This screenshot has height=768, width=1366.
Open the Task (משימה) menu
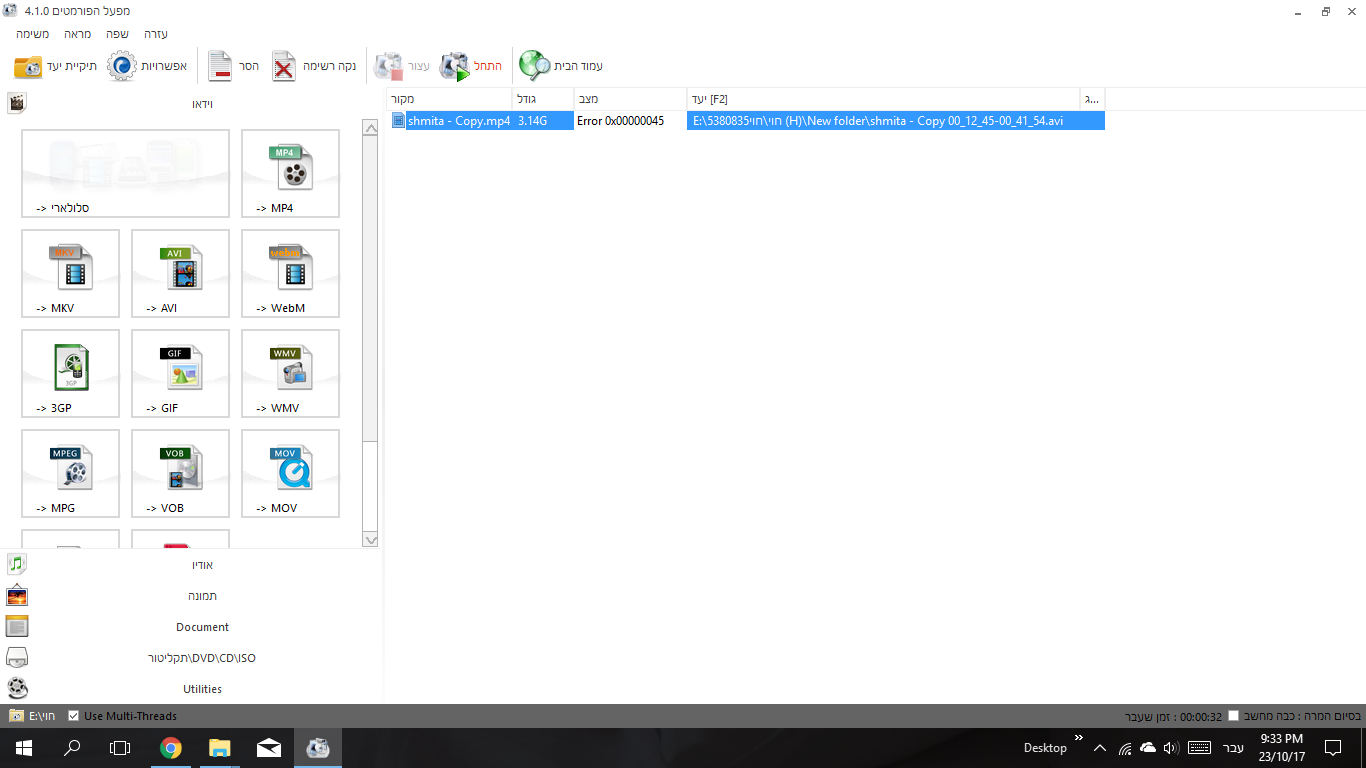pyautogui.click(x=33, y=34)
